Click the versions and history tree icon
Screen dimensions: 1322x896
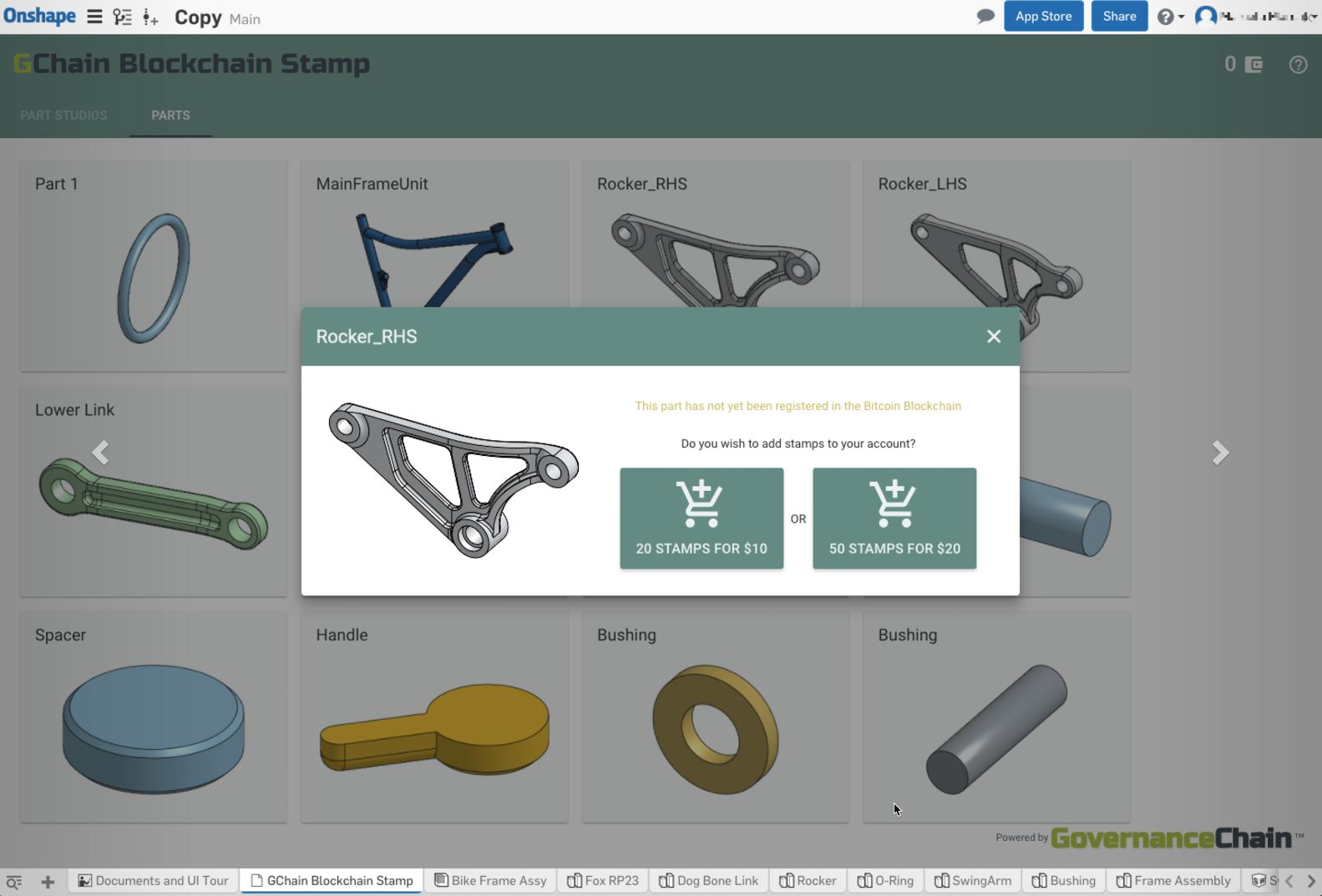[x=122, y=17]
